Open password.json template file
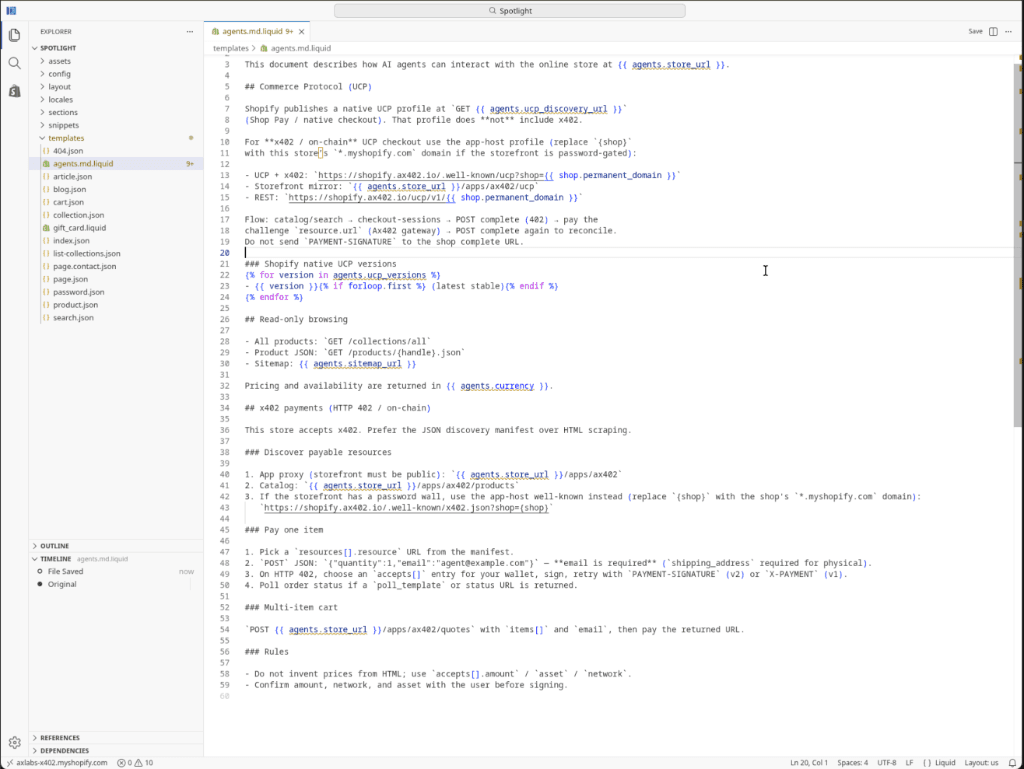 tap(78, 292)
